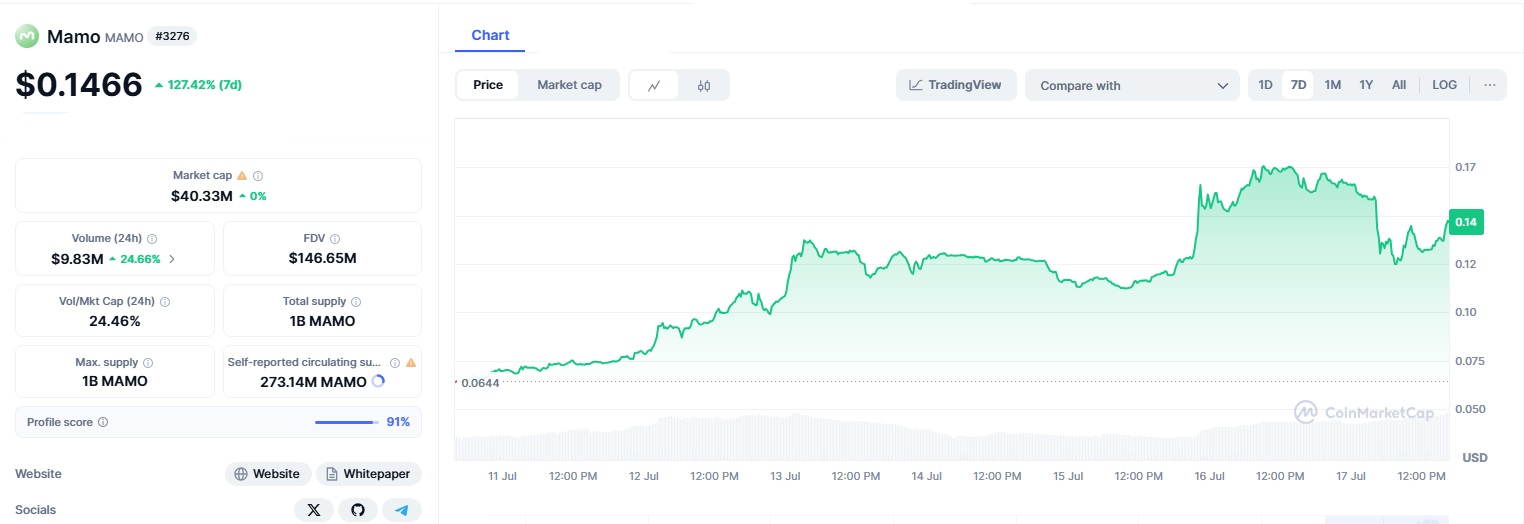Image resolution: width=1524 pixels, height=524 pixels.
Task: Open the Compare with dropdown
Action: 1132,85
